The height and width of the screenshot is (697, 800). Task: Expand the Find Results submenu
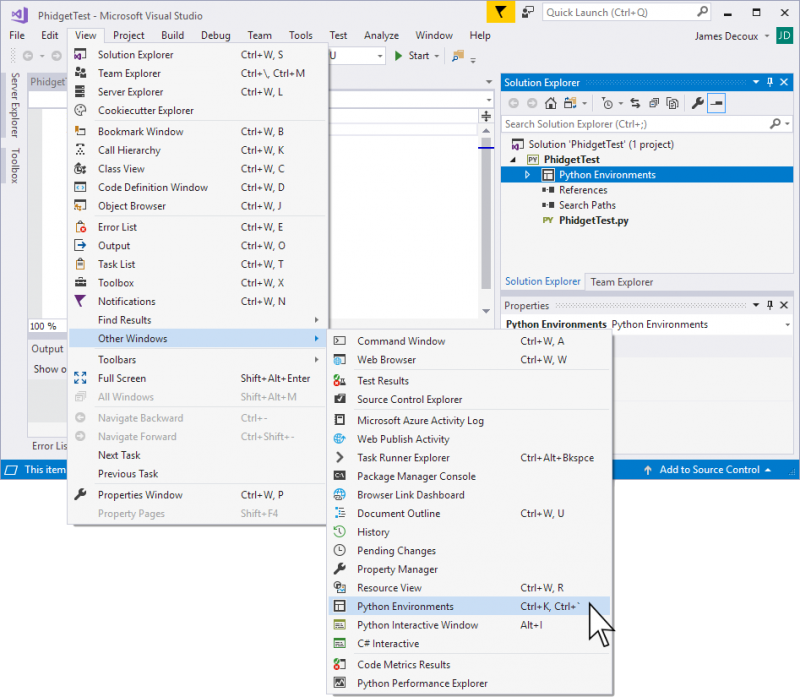316,320
